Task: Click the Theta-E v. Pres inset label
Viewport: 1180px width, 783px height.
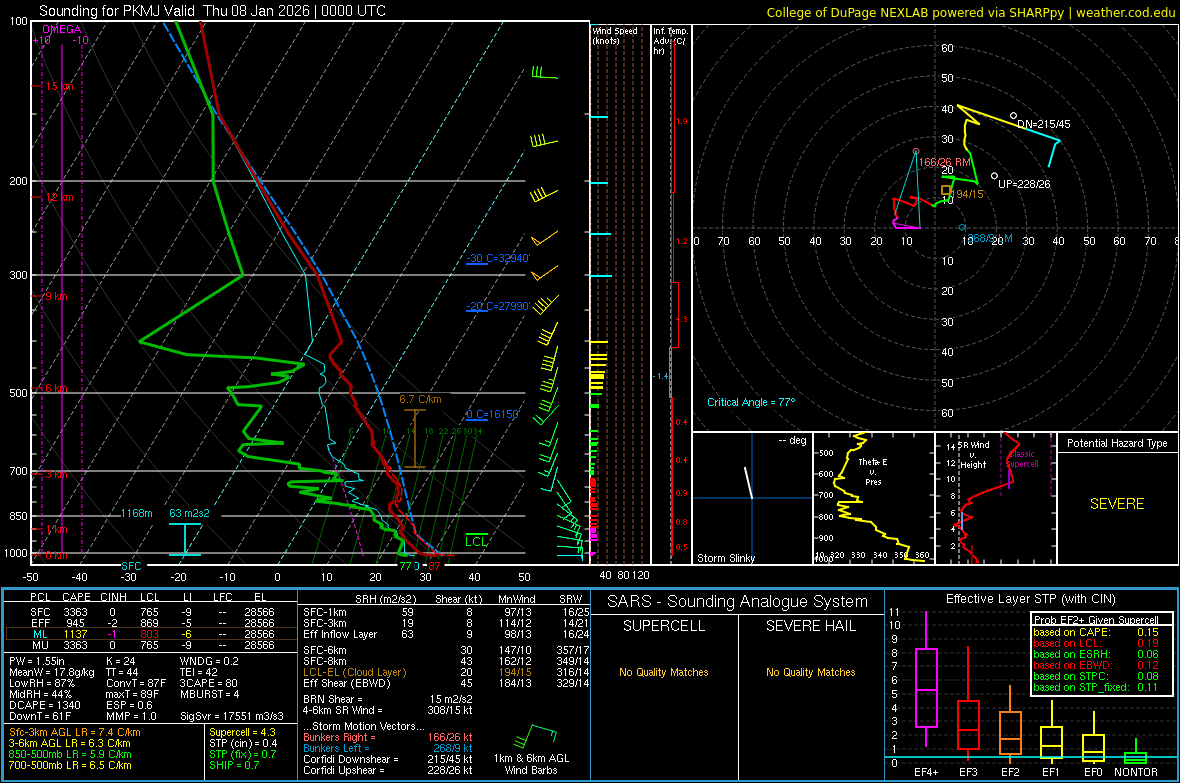Action: point(872,471)
